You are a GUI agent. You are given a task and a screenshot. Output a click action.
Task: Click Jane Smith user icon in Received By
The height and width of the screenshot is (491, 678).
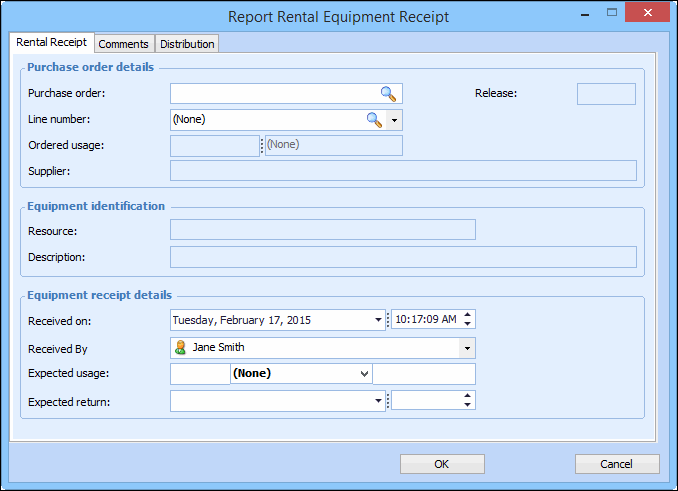(181, 348)
